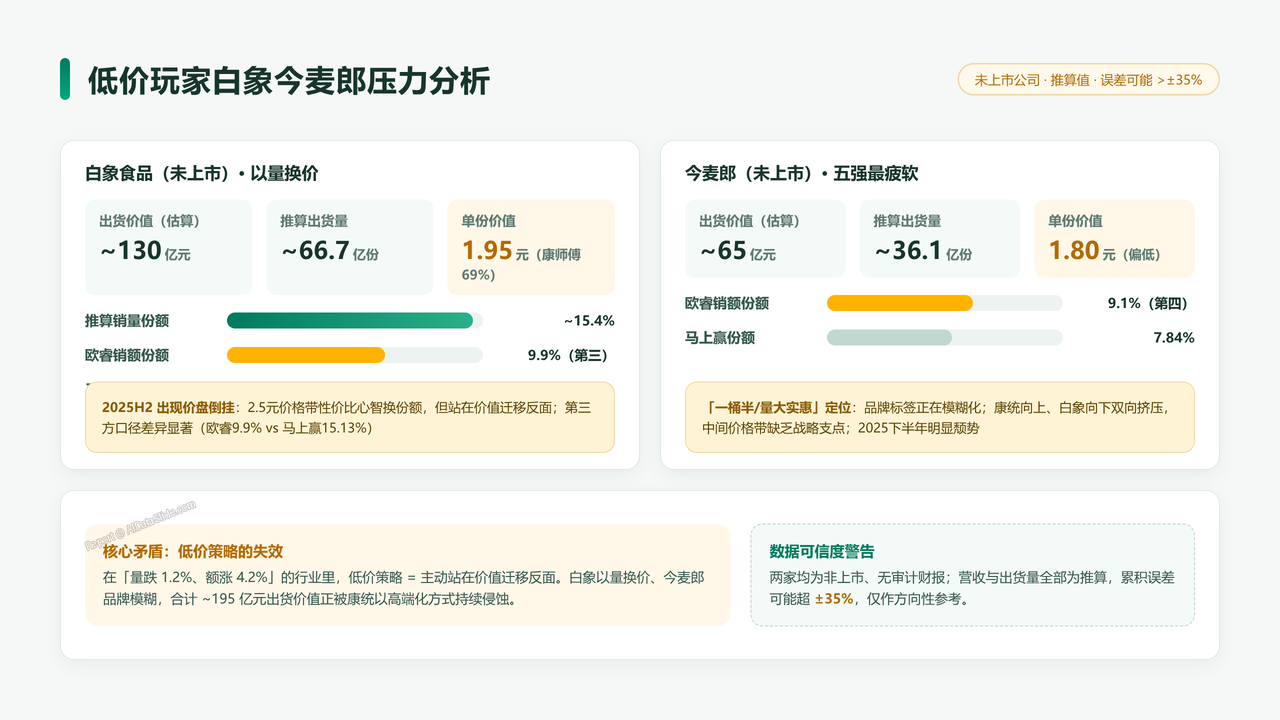Screen dimensions: 1280x720
Task: Click the 9.9%（第三）value
Action: tap(568, 355)
